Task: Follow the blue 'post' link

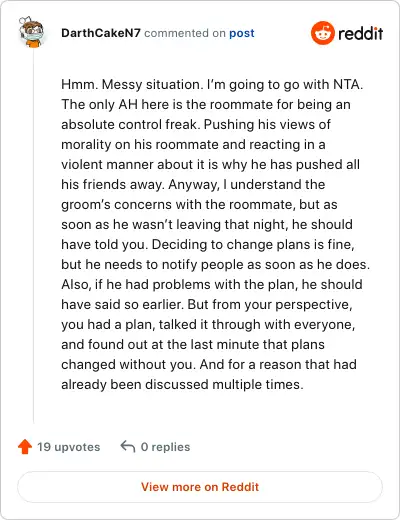Action: pyautogui.click(x=242, y=33)
